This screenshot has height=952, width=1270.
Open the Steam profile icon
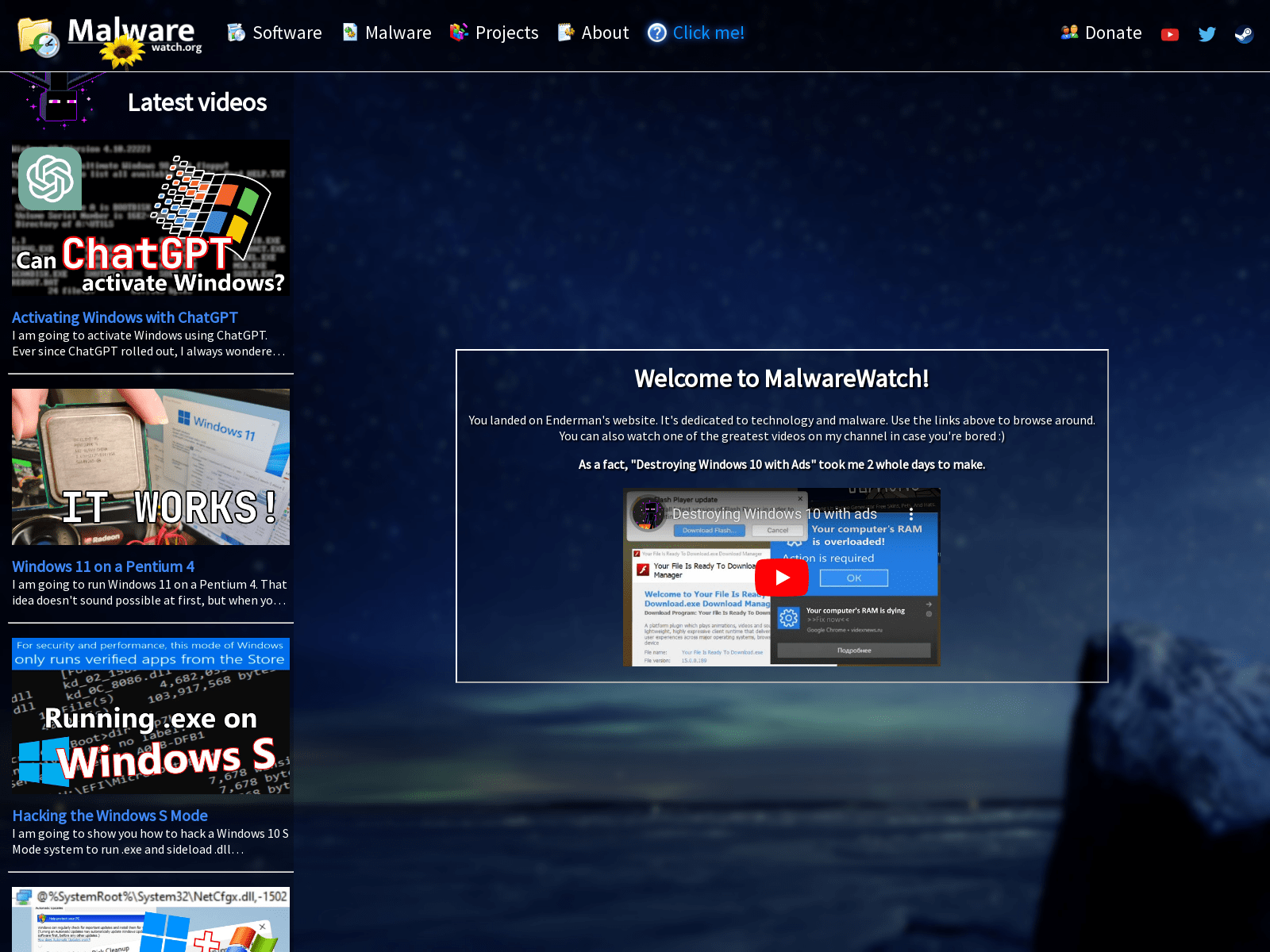coord(1244,34)
